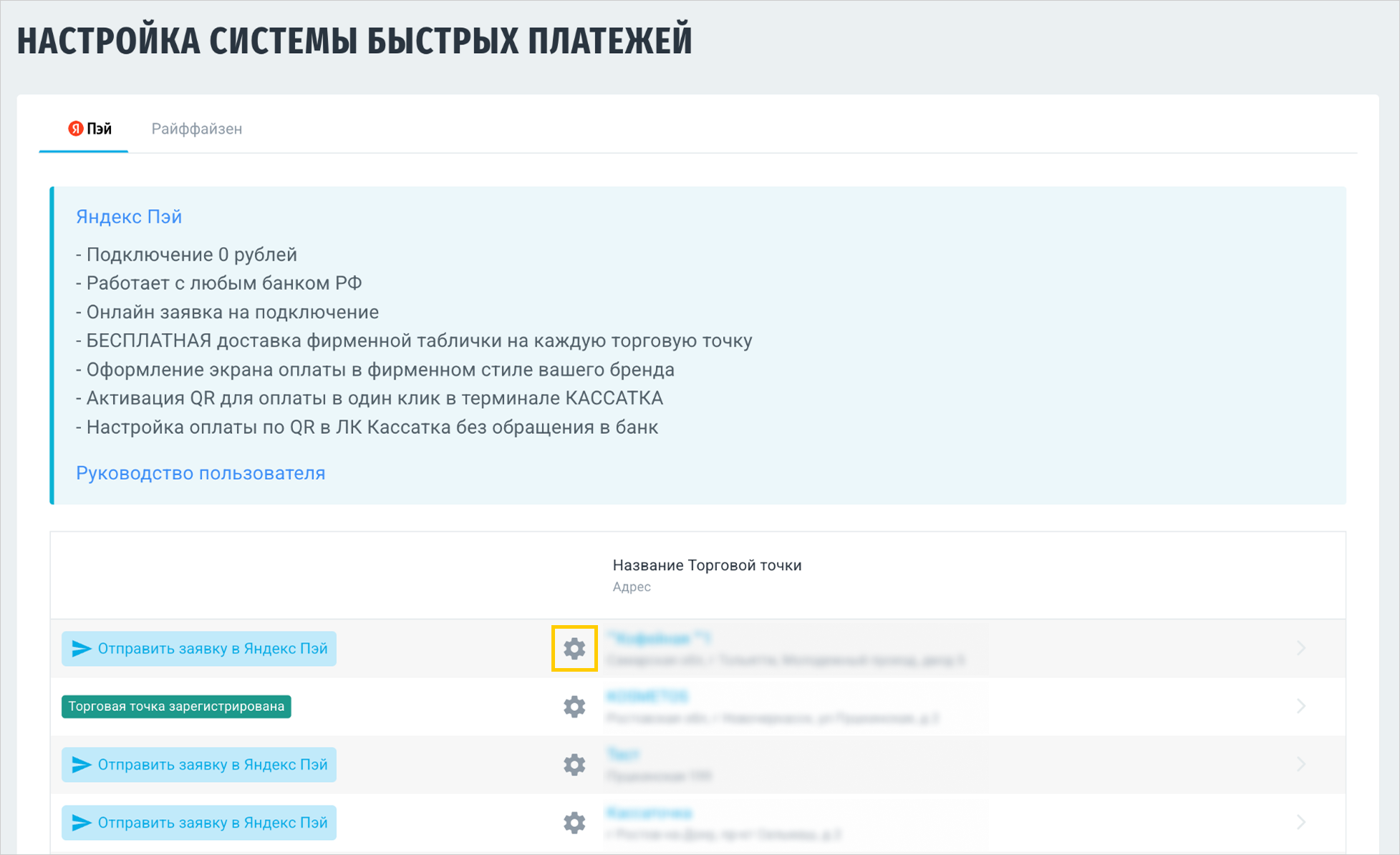Click the Настройка оплаты по QR line
1400x855 pixels.
(x=367, y=427)
